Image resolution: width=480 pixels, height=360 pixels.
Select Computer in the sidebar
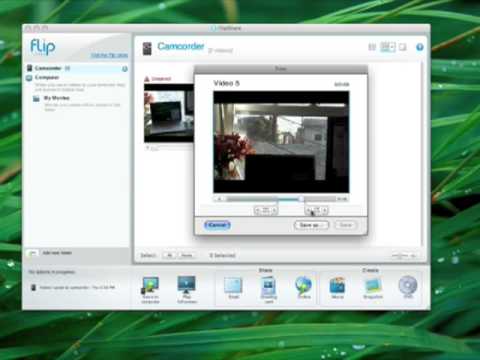[47, 77]
